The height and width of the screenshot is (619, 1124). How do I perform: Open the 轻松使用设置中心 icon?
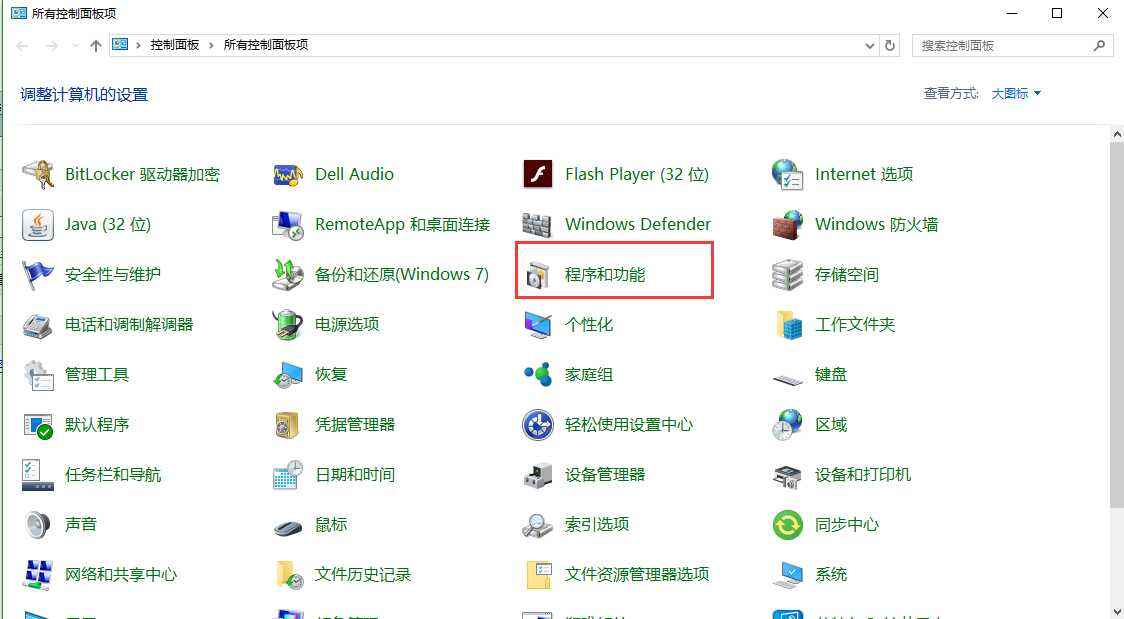[538, 425]
